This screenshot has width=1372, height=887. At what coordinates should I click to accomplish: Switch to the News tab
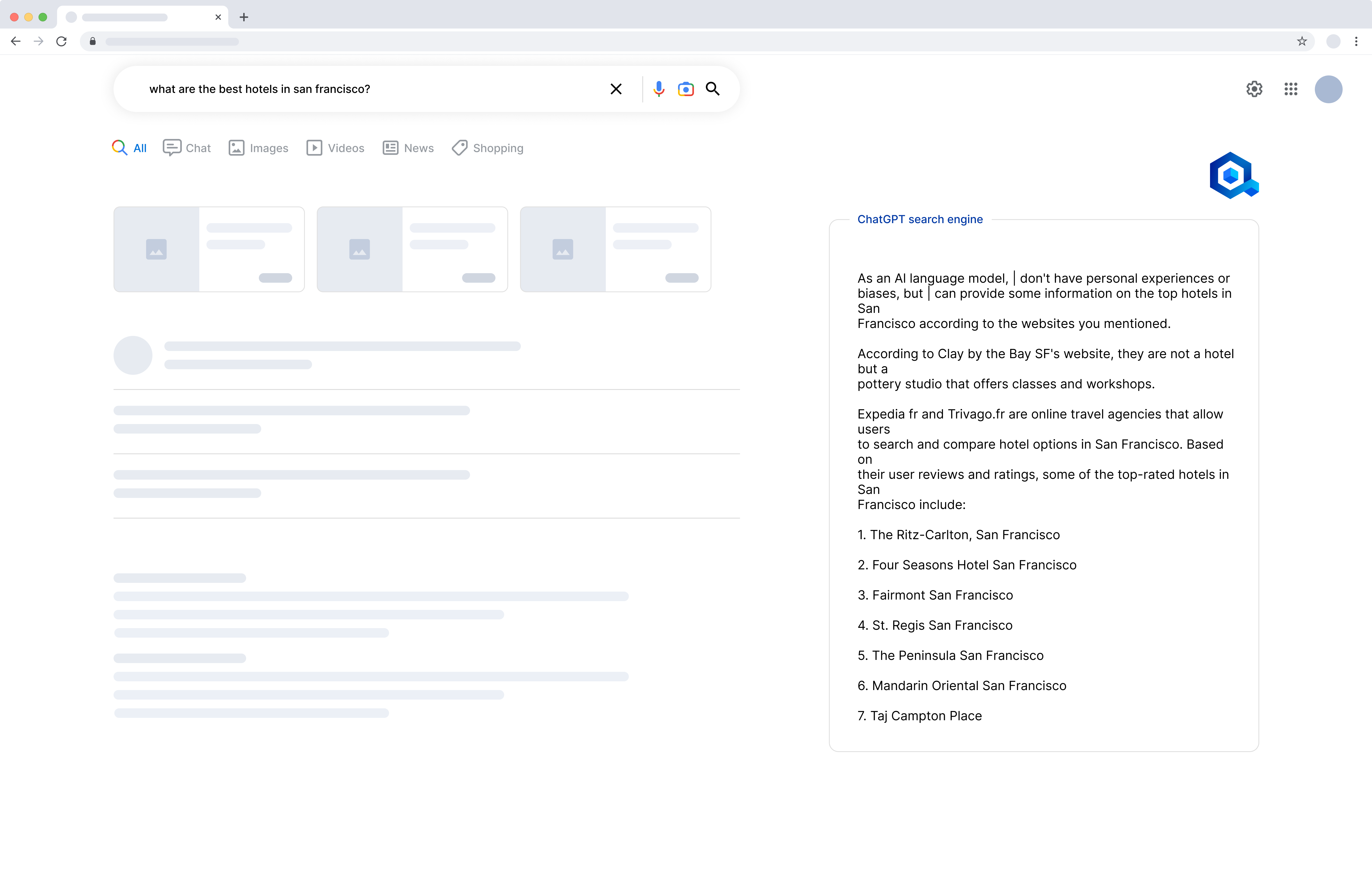coord(408,148)
